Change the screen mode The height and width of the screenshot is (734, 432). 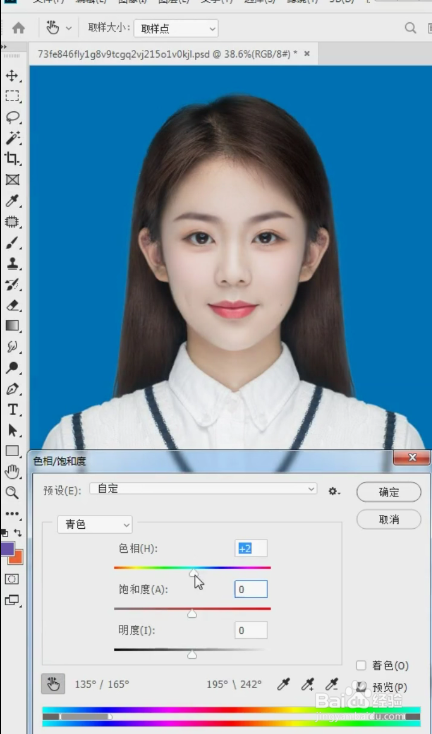[x=12, y=600]
